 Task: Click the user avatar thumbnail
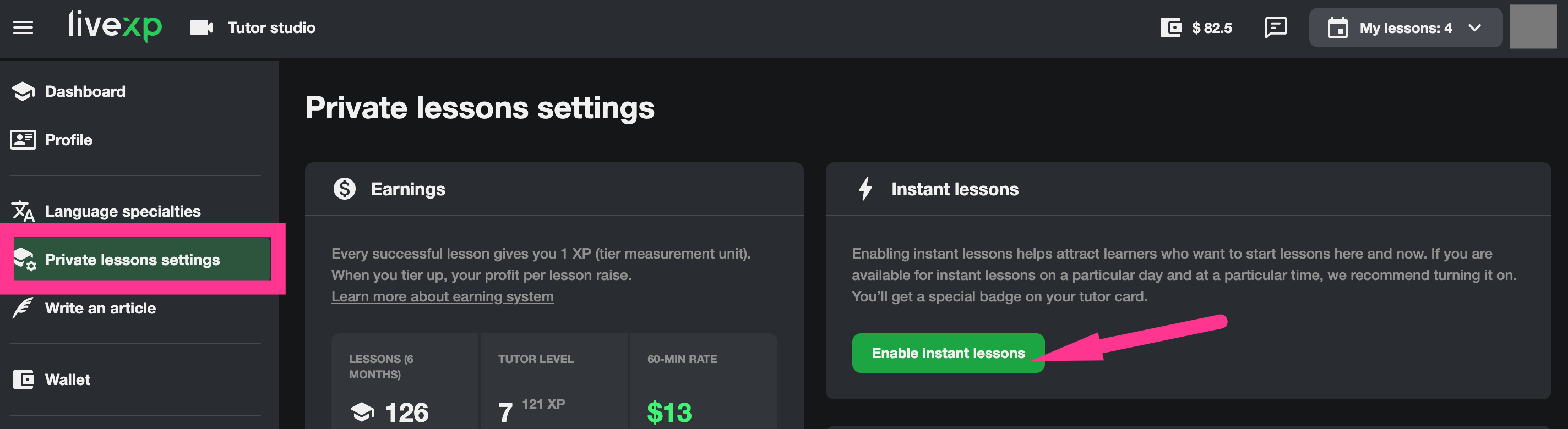(x=1532, y=28)
